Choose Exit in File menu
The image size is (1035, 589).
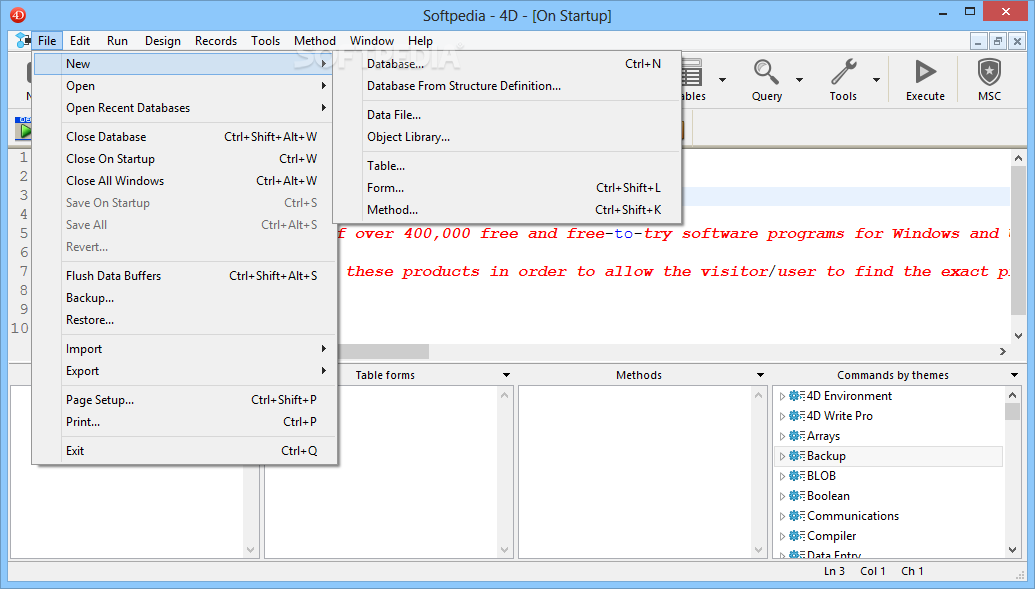pos(185,451)
